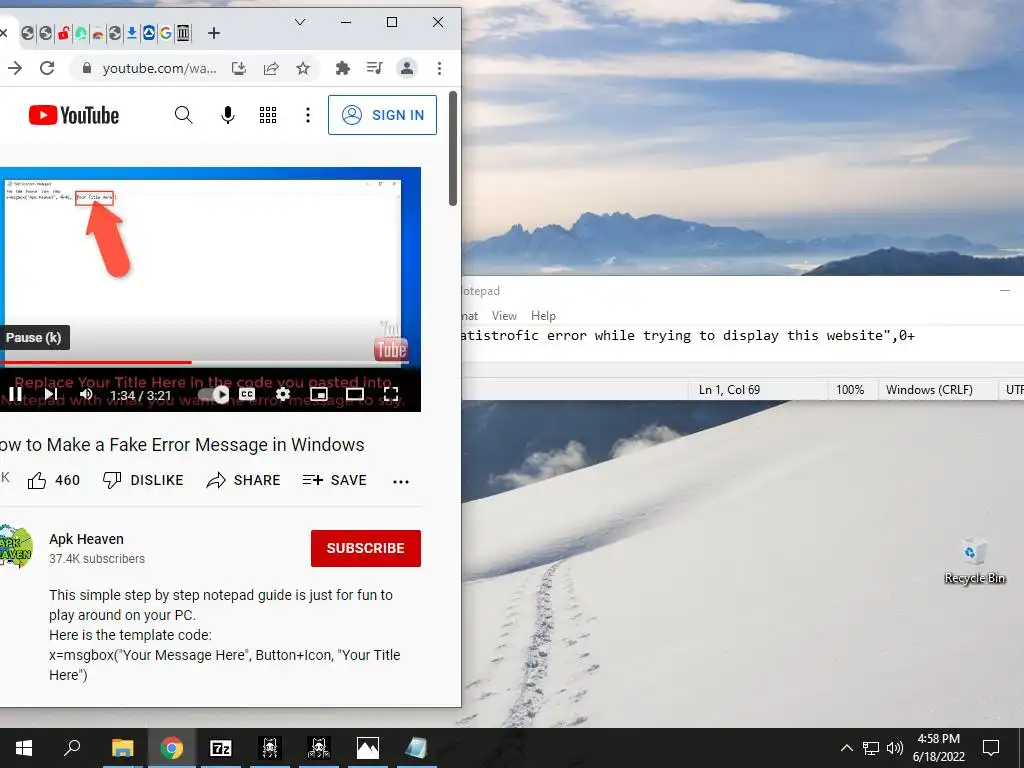Switch to the rainbow icon tab
Image resolution: width=1024 pixels, height=768 pixels.
[x=98, y=33]
